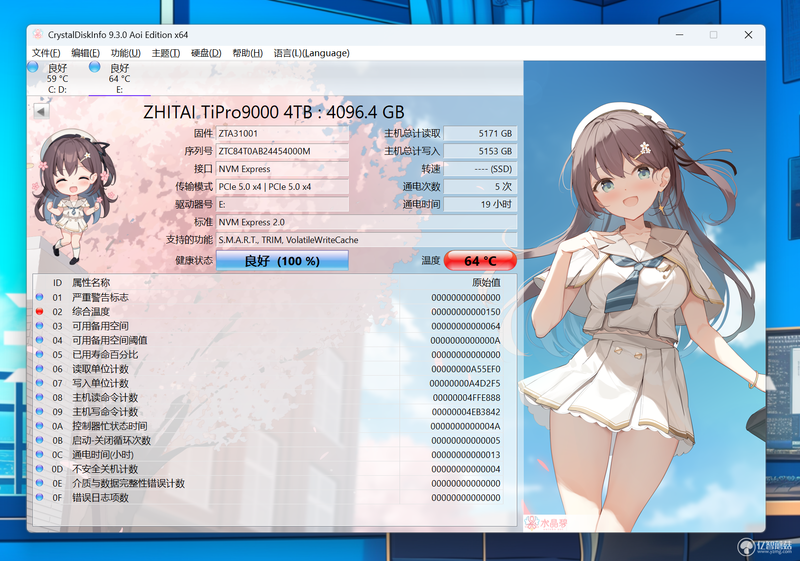The image size is (800, 561).
Task: Click the status dot for 控制器忙状态时间
Action: (39, 425)
